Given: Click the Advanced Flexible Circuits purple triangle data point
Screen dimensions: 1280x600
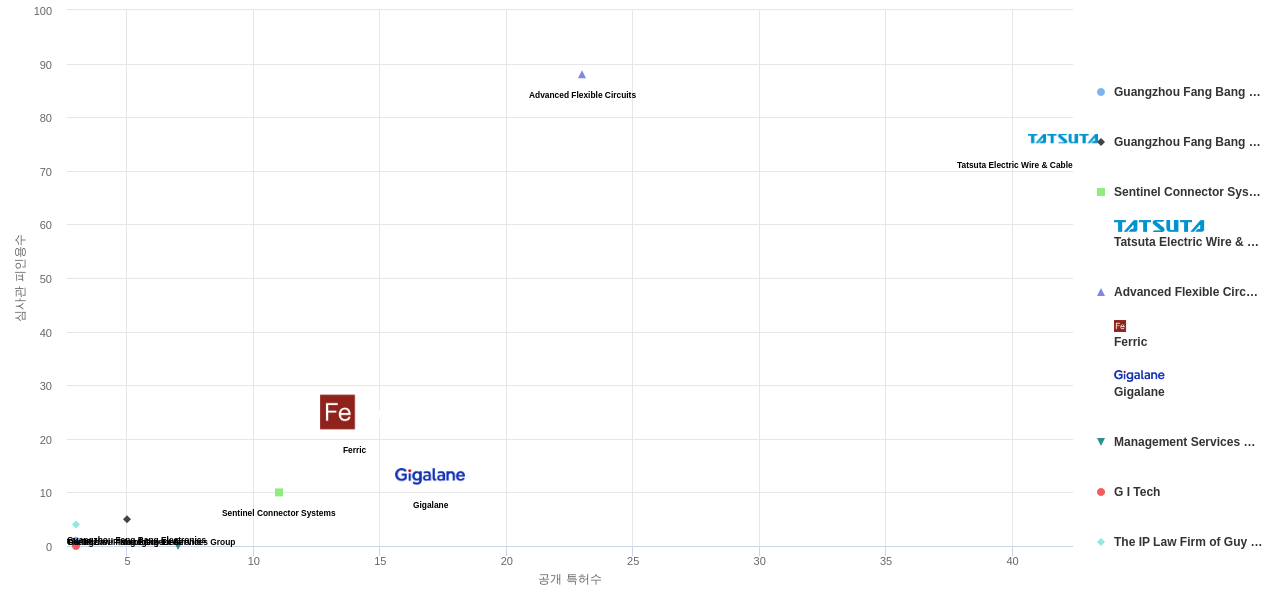Looking at the screenshot, I should pyautogui.click(x=582, y=75).
